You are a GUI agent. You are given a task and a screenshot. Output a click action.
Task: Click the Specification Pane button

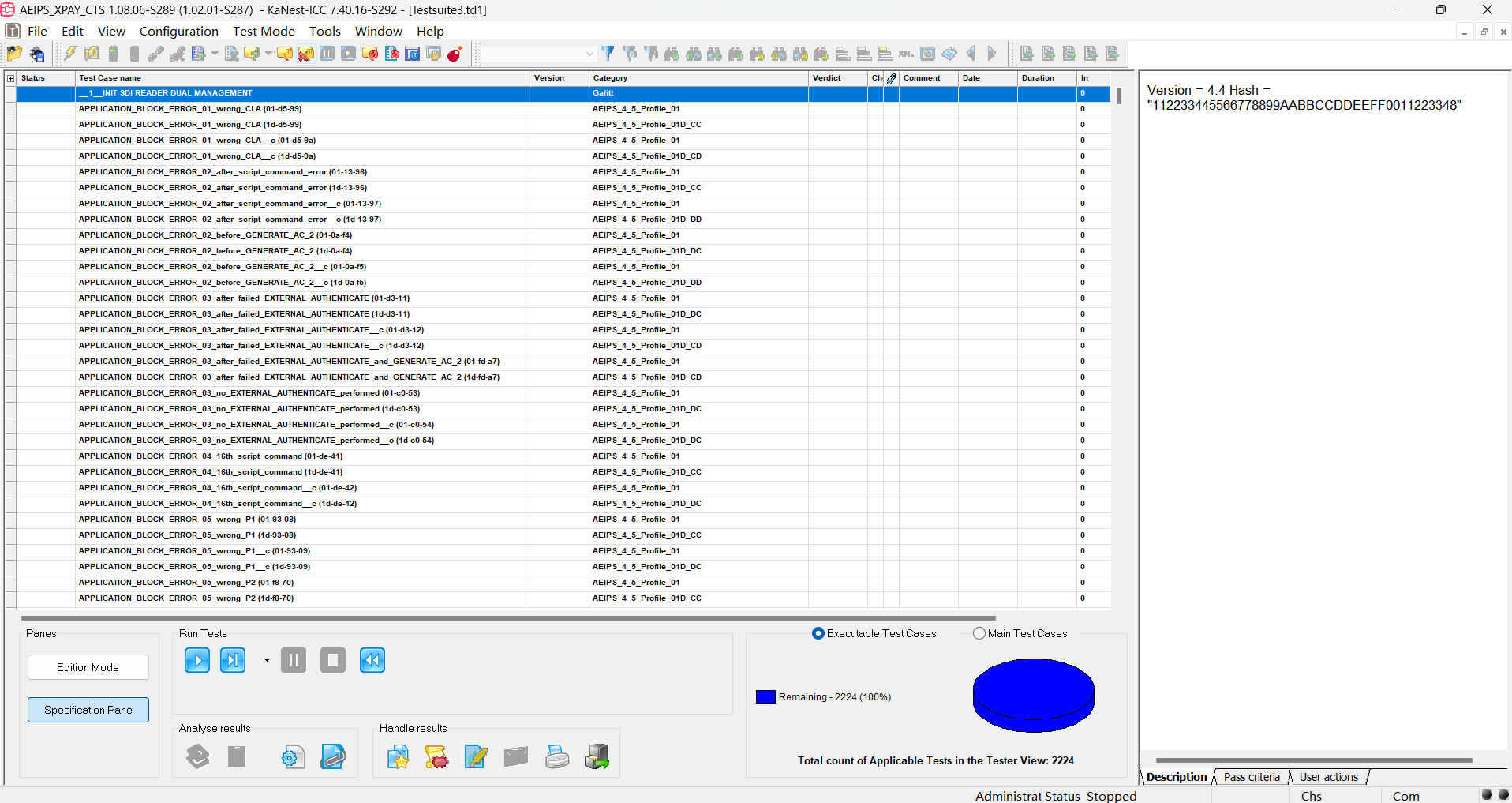[88, 710]
